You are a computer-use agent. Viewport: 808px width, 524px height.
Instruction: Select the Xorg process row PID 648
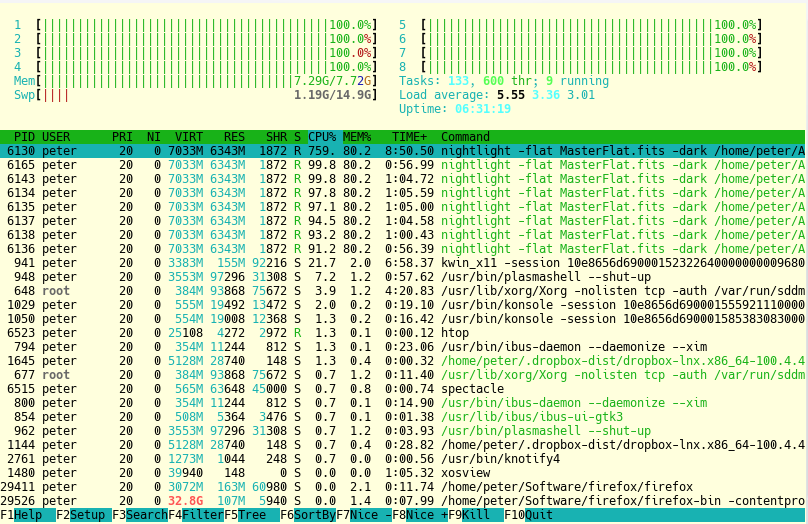point(402,291)
